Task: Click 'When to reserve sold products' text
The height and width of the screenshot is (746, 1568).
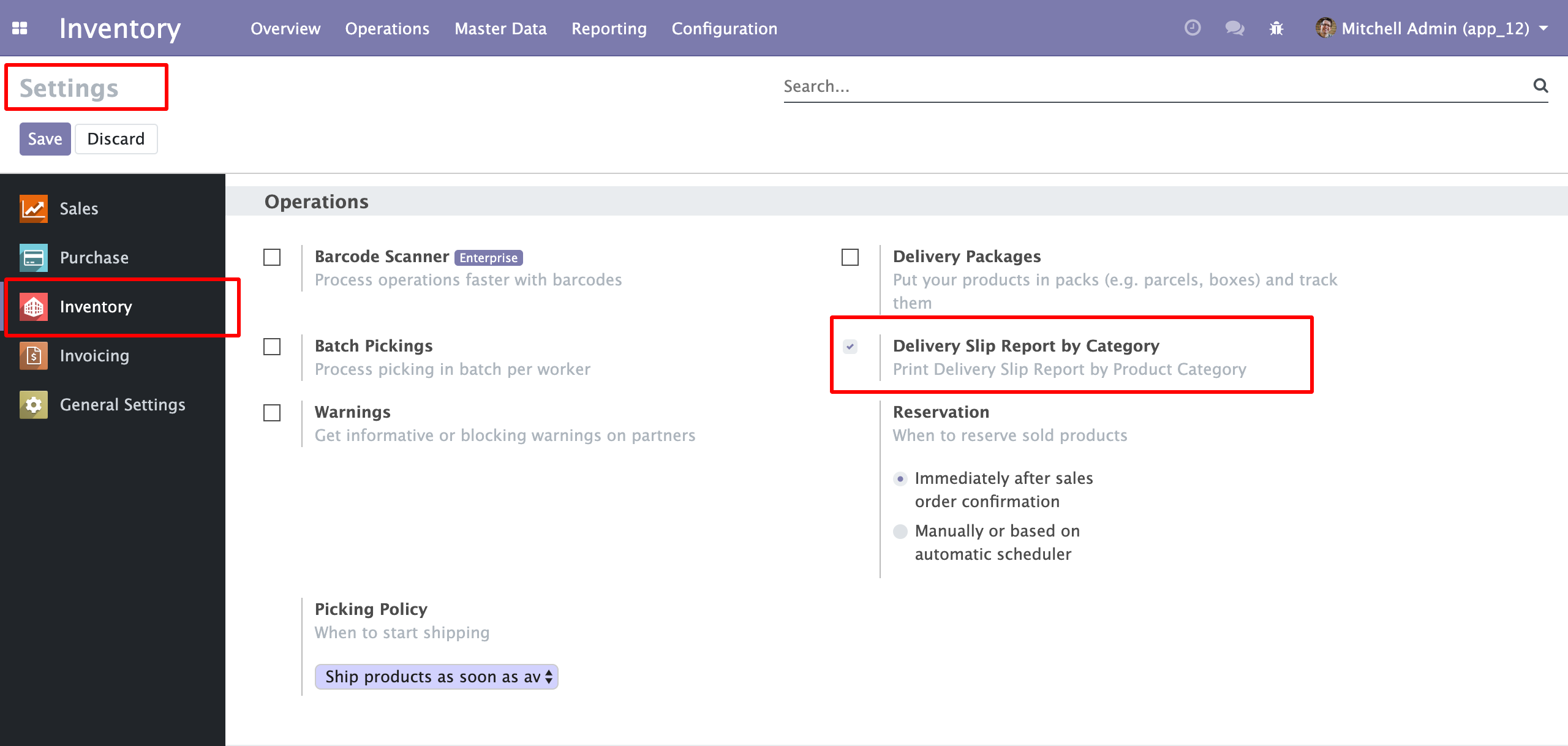Action: click(1010, 435)
